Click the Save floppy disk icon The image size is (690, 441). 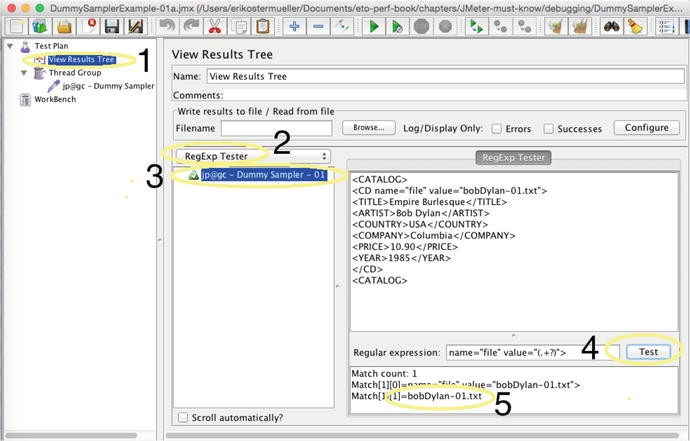pyautogui.click(x=112, y=26)
